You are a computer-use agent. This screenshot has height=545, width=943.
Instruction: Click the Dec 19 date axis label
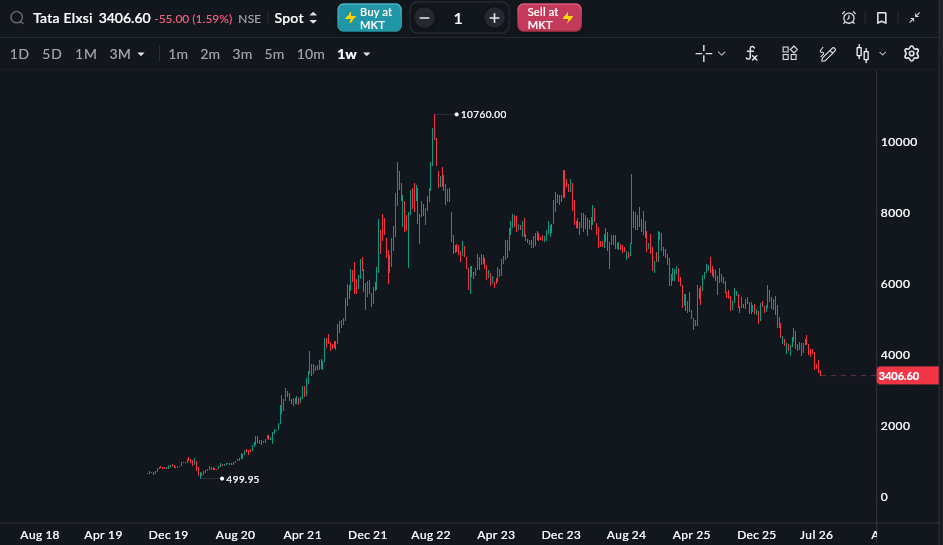168,535
